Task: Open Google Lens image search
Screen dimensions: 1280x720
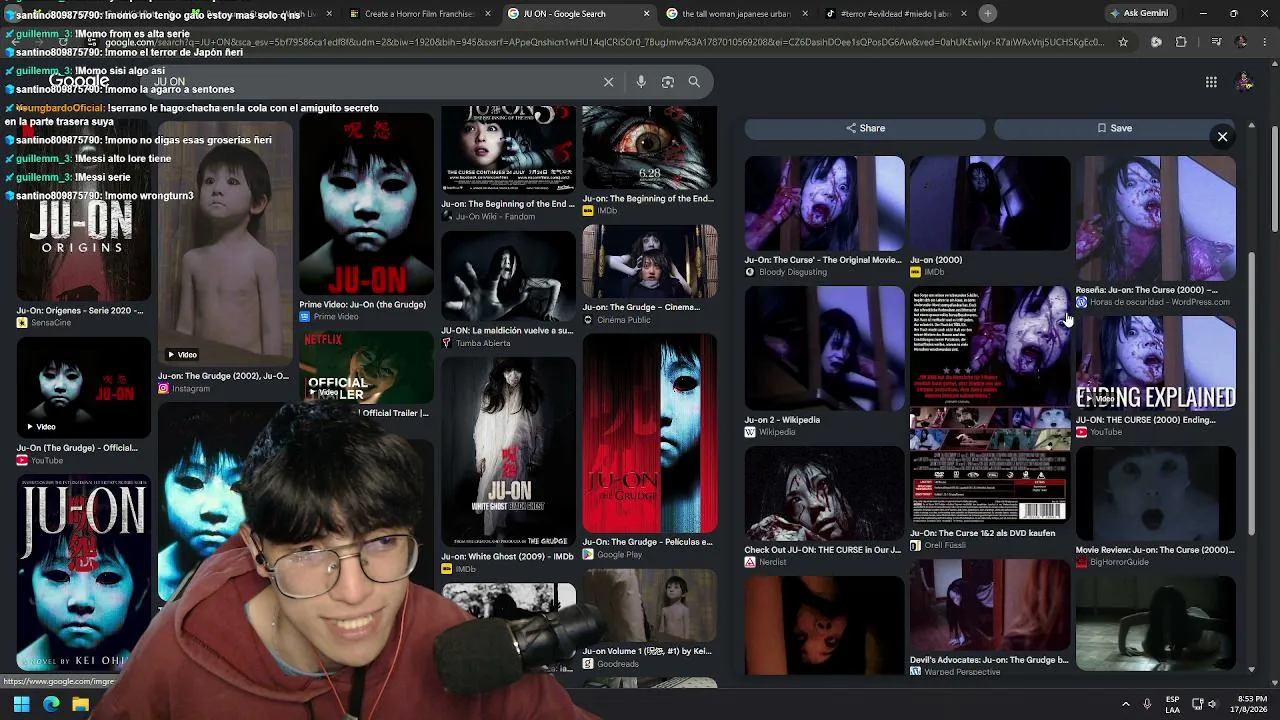Action: (x=668, y=82)
